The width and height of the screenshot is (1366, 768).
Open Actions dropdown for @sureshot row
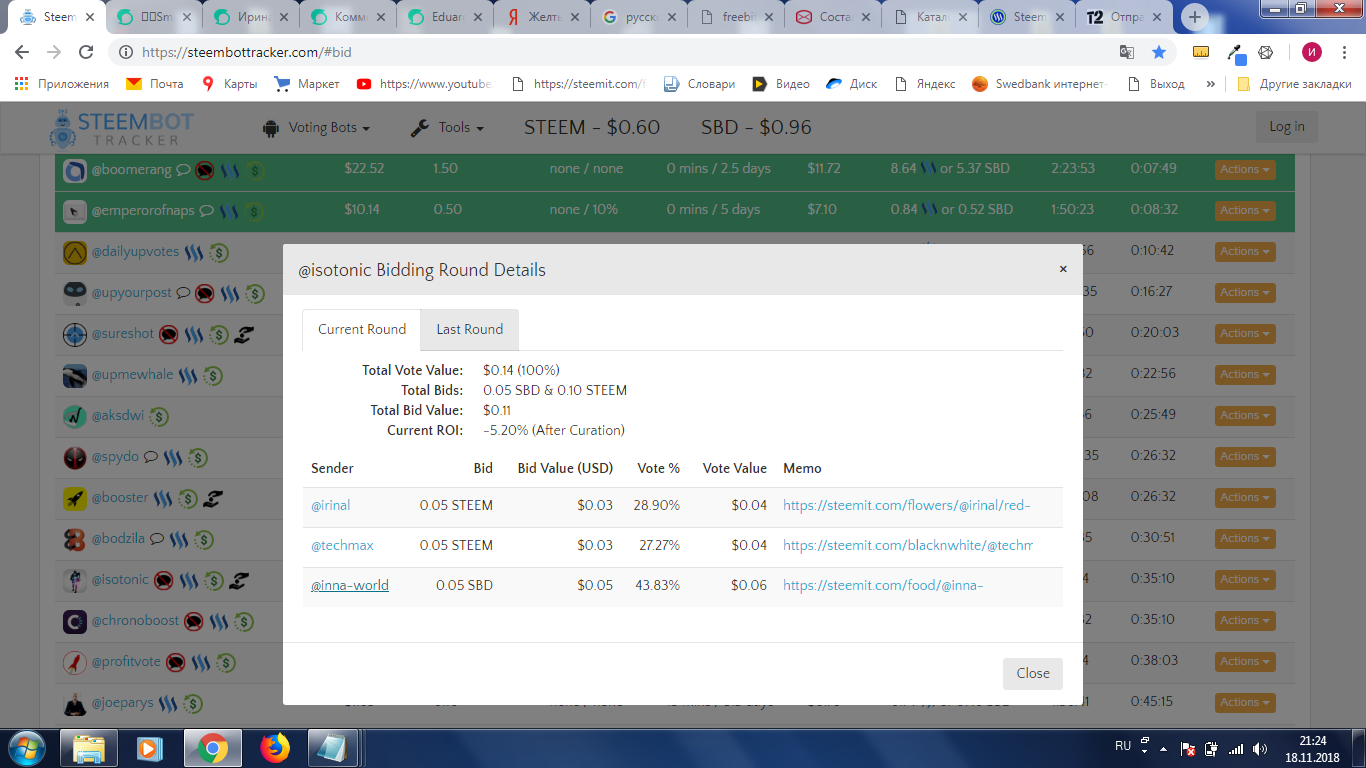point(1245,333)
